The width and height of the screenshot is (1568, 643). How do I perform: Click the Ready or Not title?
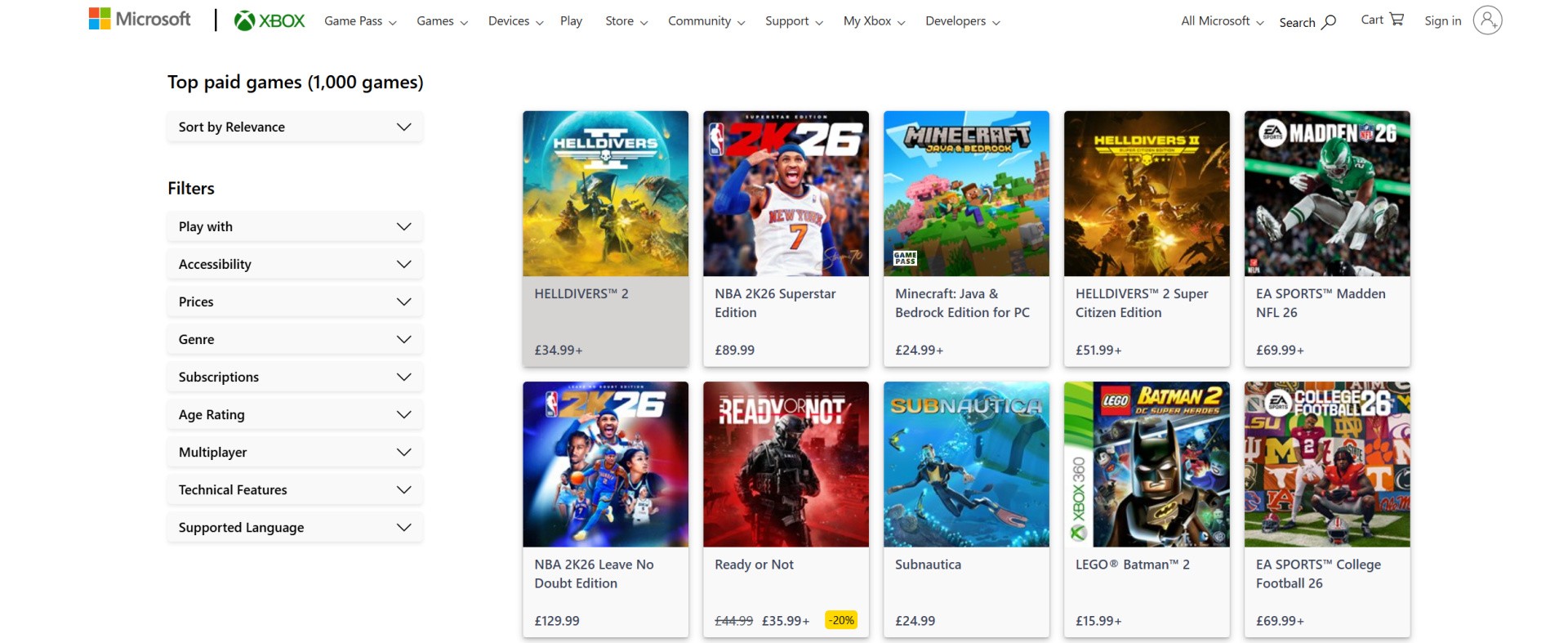(x=754, y=565)
